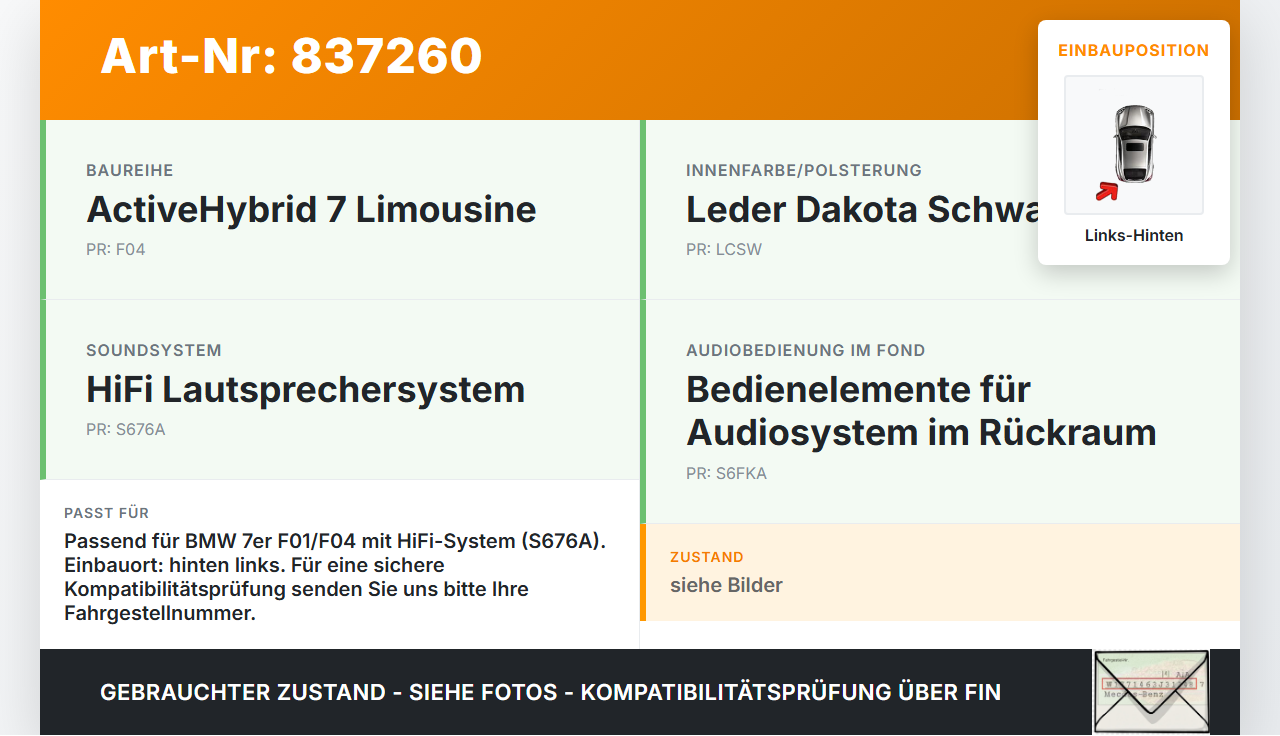Image resolution: width=1280 pixels, height=736 pixels.
Task: Click the Audiobedienung im Fond label
Action: (x=806, y=350)
